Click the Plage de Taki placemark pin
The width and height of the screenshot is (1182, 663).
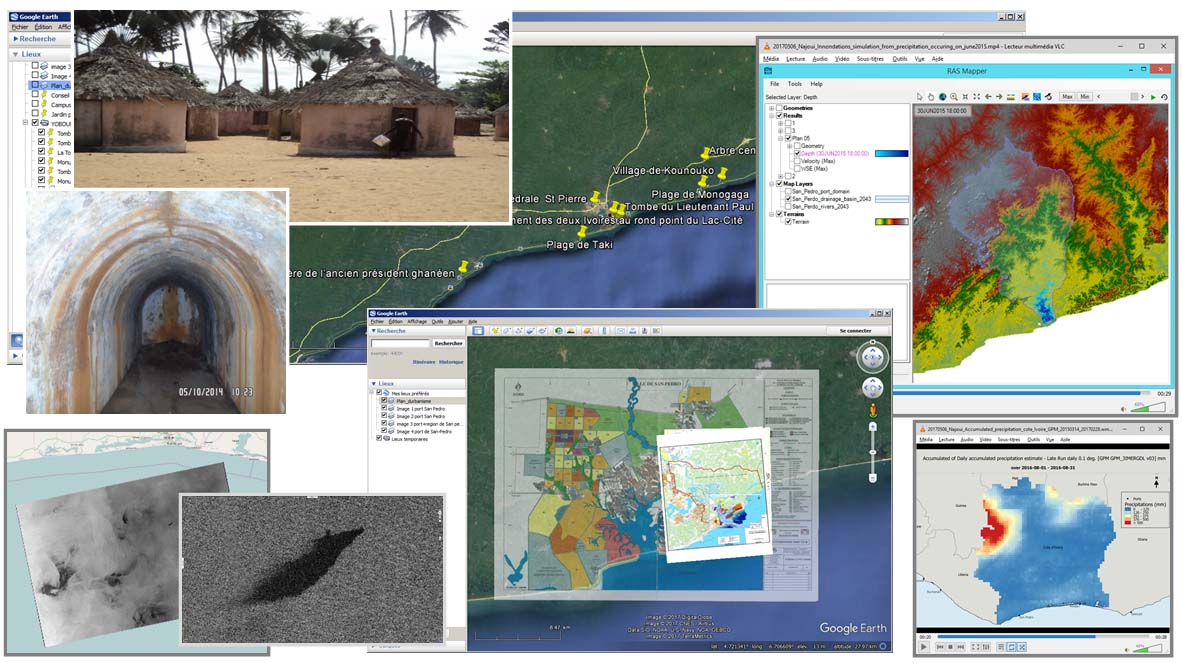[x=582, y=232]
